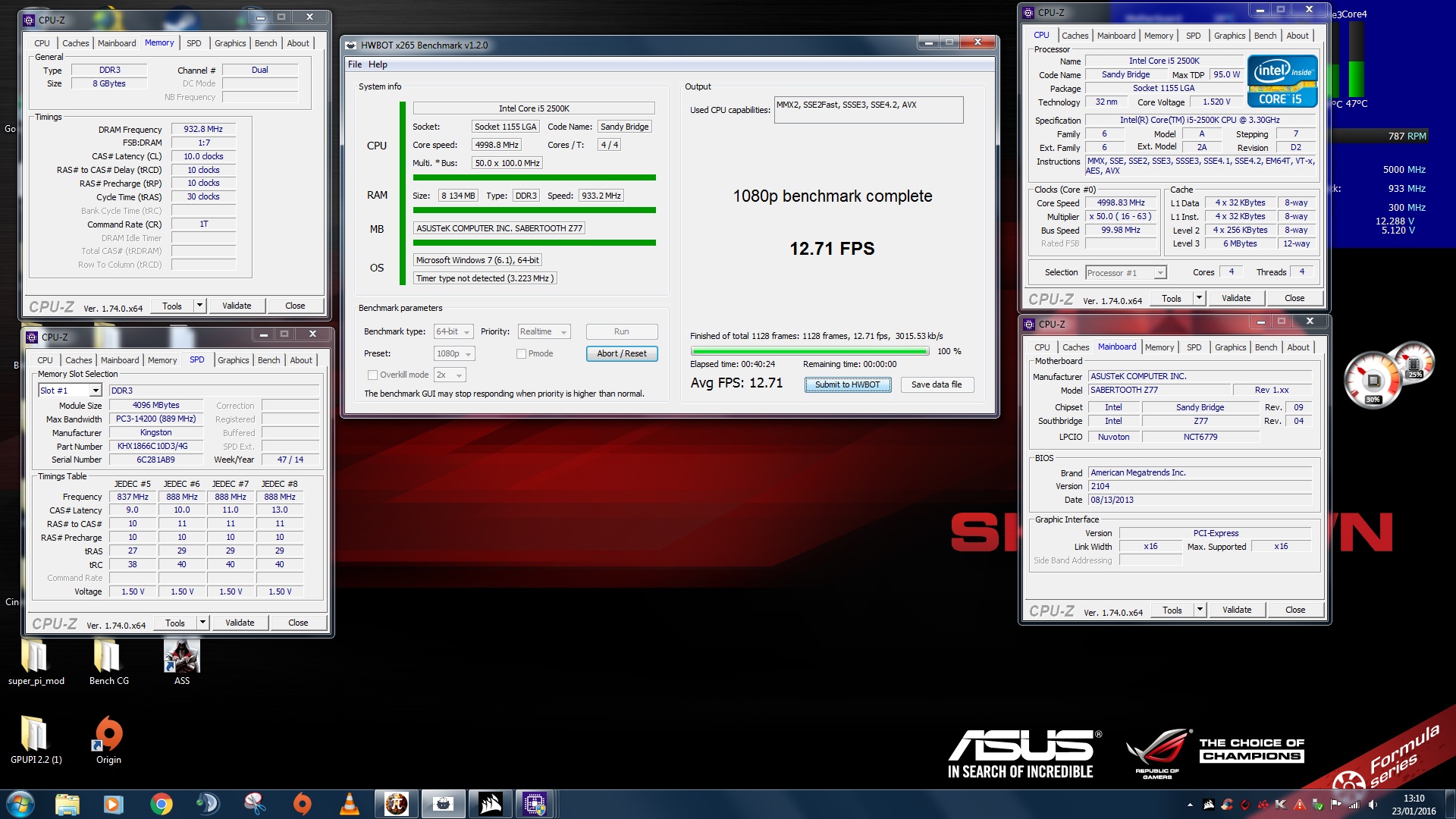Switch to the CPU-Z taskbar button

tap(535, 804)
